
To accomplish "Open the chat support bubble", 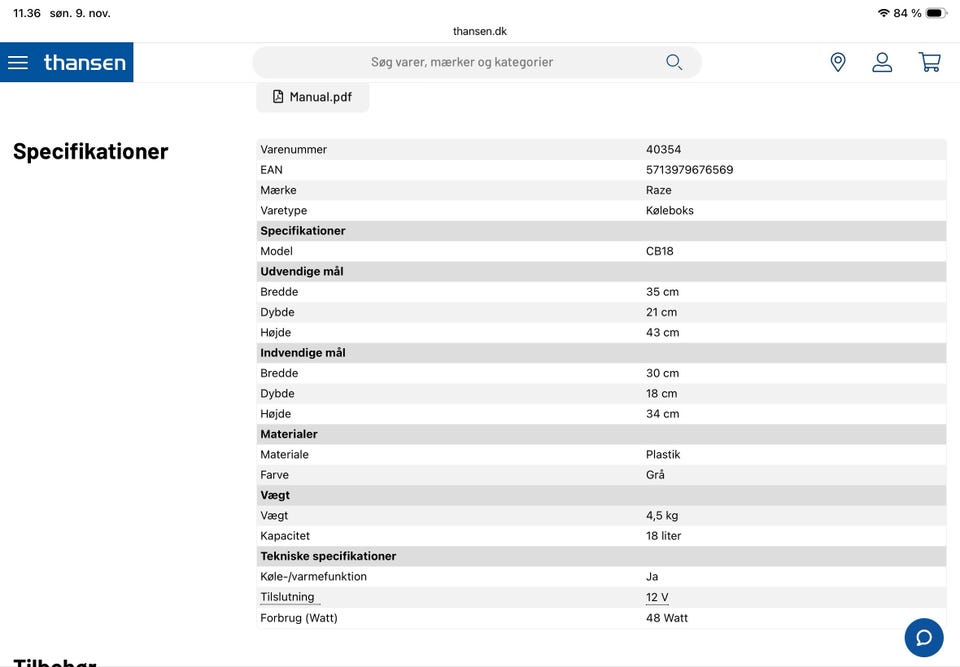I will click(924, 637).
